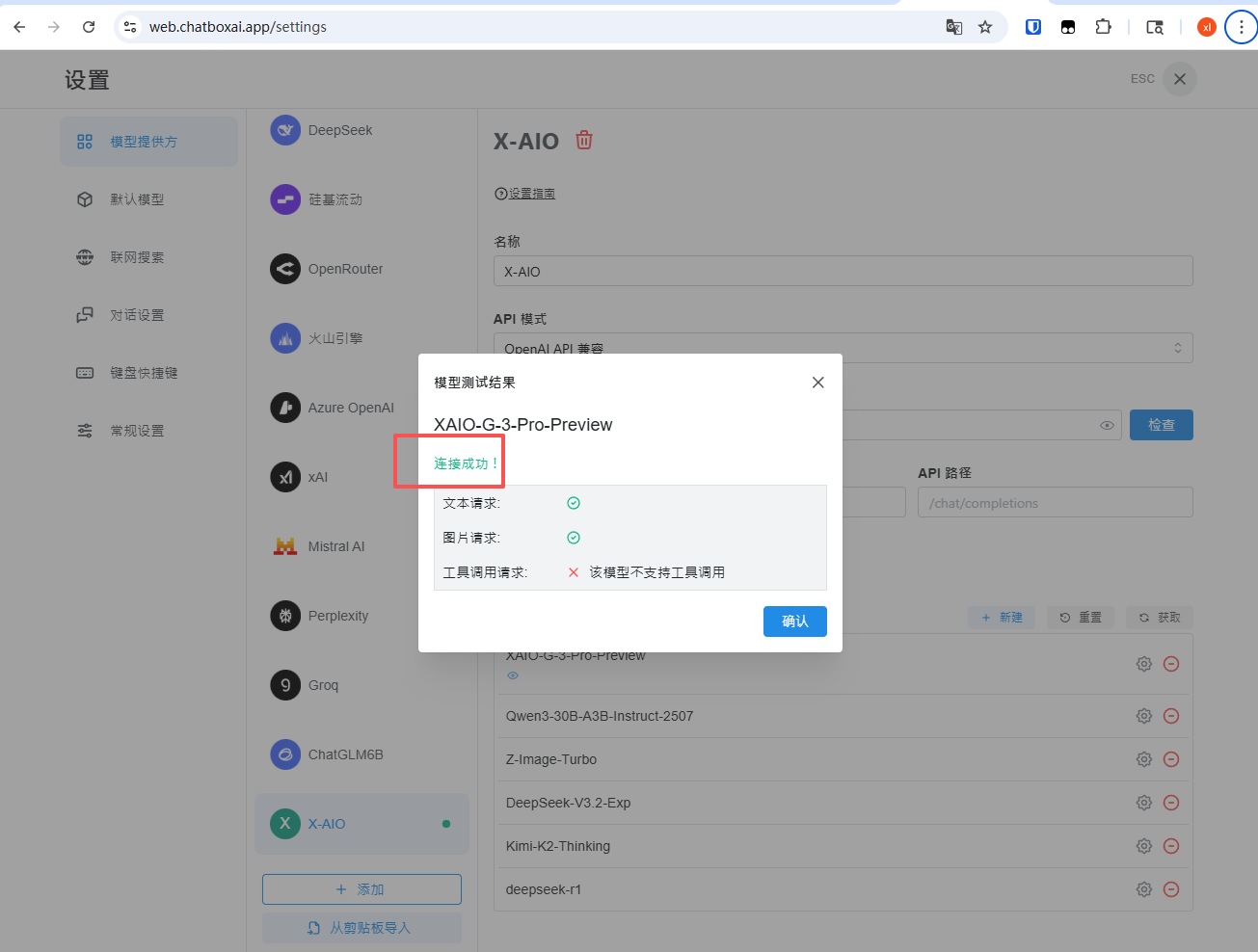
Task: Remove the Z-Image-Turbo model
Action: coord(1171,759)
